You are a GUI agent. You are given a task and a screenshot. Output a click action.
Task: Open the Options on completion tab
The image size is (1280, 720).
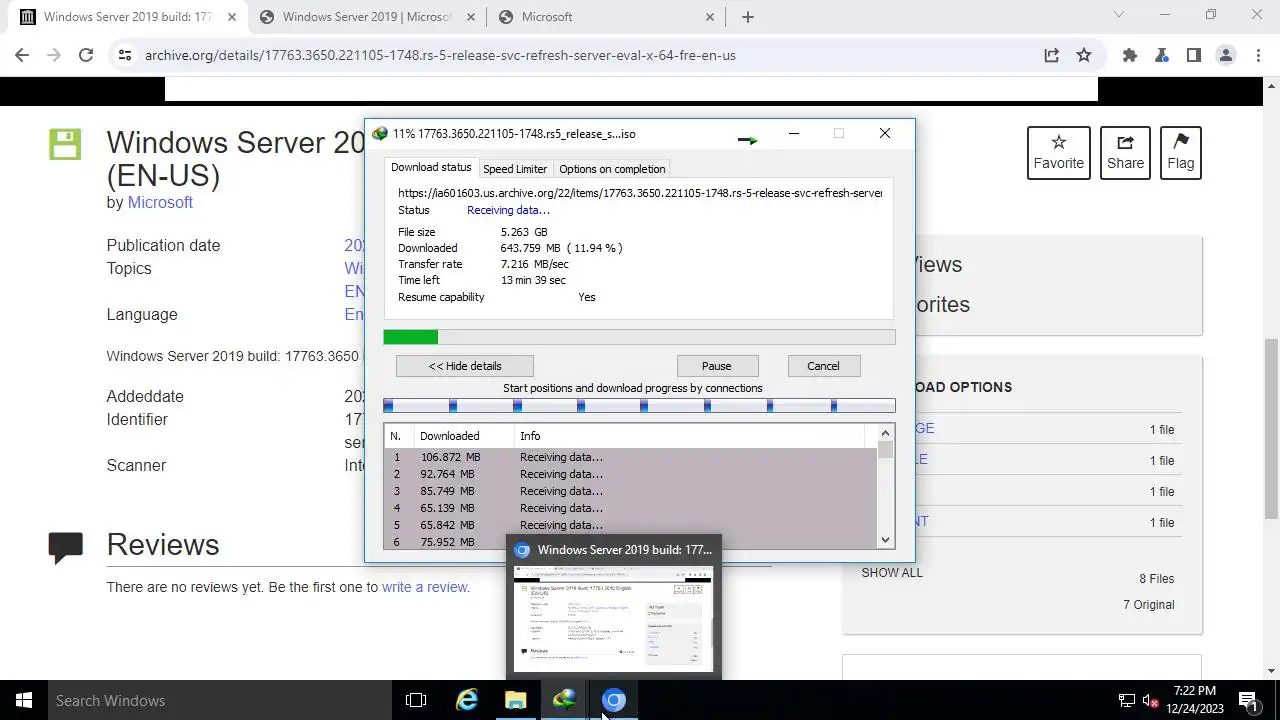click(612, 169)
